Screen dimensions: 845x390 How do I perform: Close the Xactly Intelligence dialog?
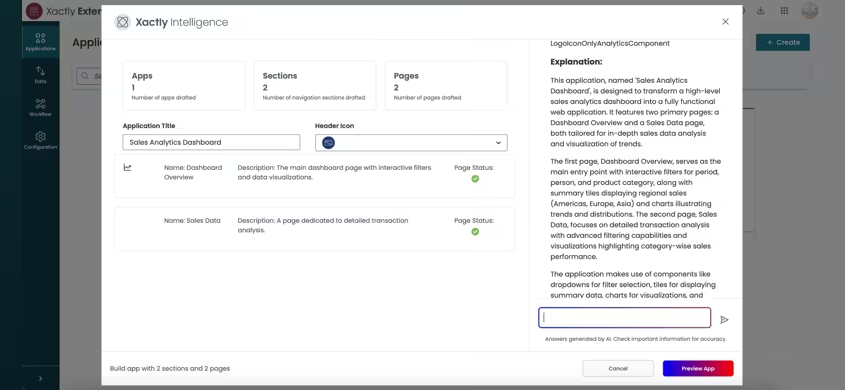click(x=725, y=22)
